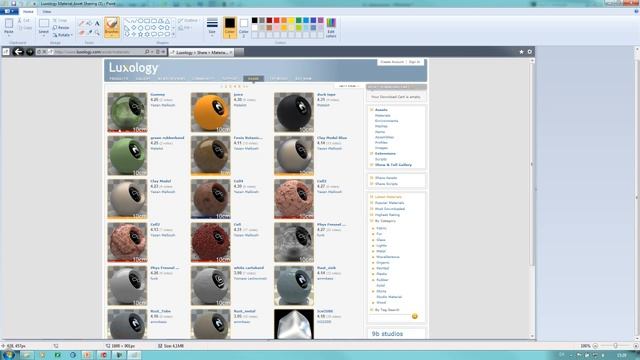The width and height of the screenshot is (640, 360).
Task: Open Edit colors dialog
Action: point(331,28)
